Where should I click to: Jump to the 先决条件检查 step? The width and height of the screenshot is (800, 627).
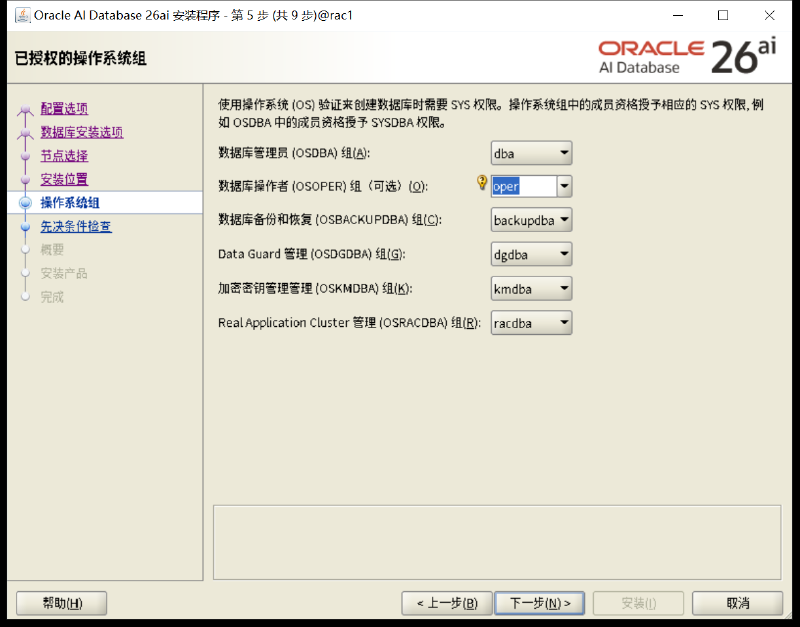click(x=76, y=226)
